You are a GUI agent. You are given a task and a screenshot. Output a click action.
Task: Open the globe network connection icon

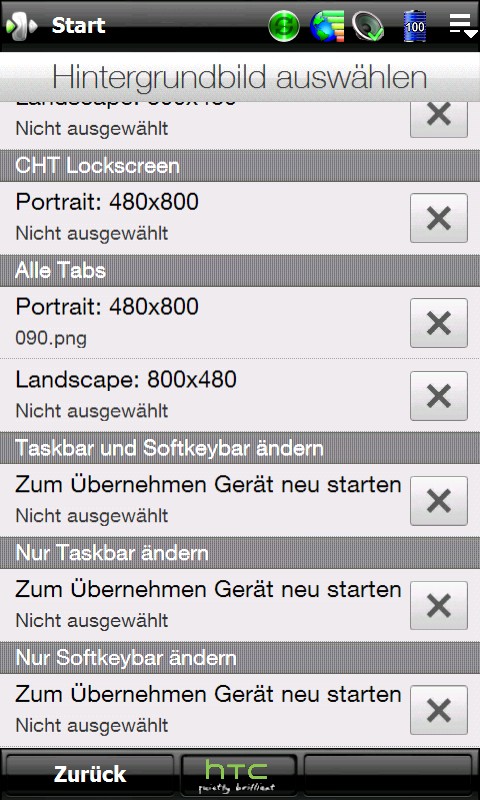pyautogui.click(x=327, y=26)
